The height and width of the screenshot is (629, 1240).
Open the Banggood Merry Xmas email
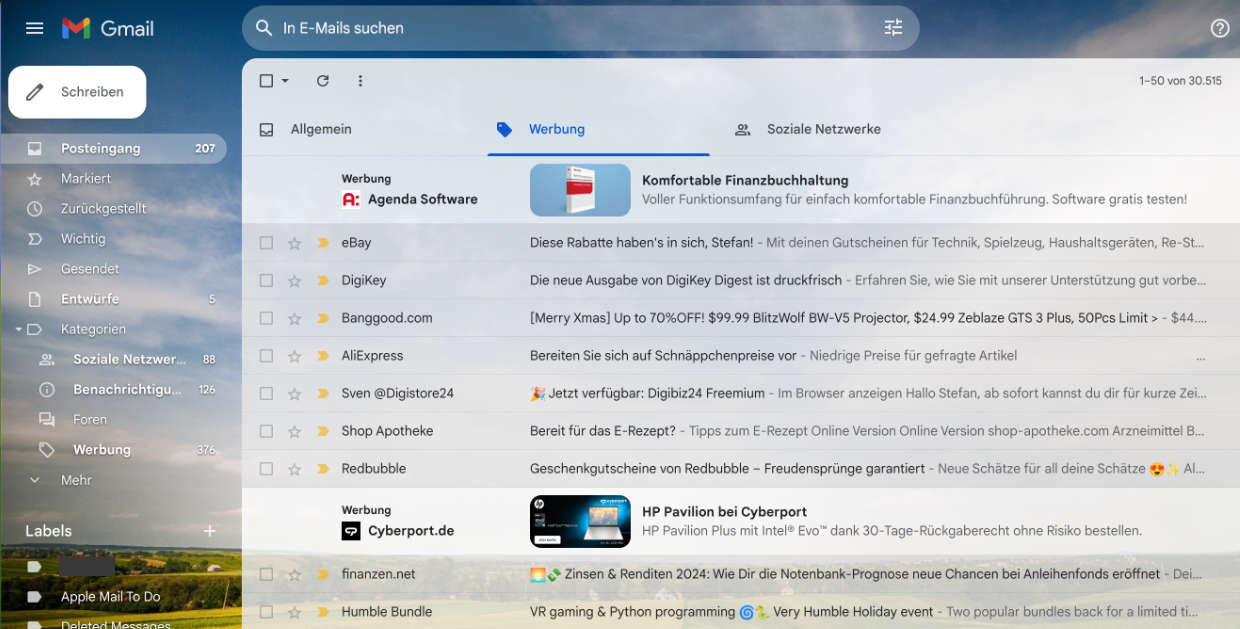coord(740,318)
